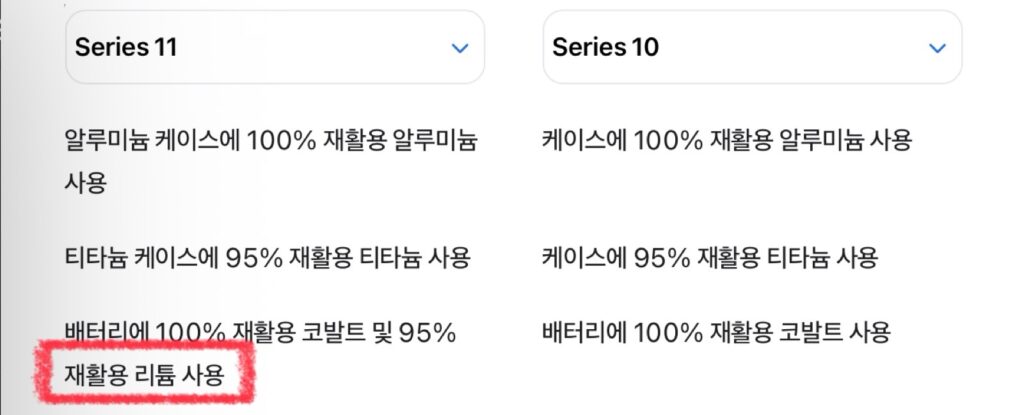Select the Series 10 100% 재활용 알루미늄 line
Screen dimensions: 1024x415
[727, 140]
